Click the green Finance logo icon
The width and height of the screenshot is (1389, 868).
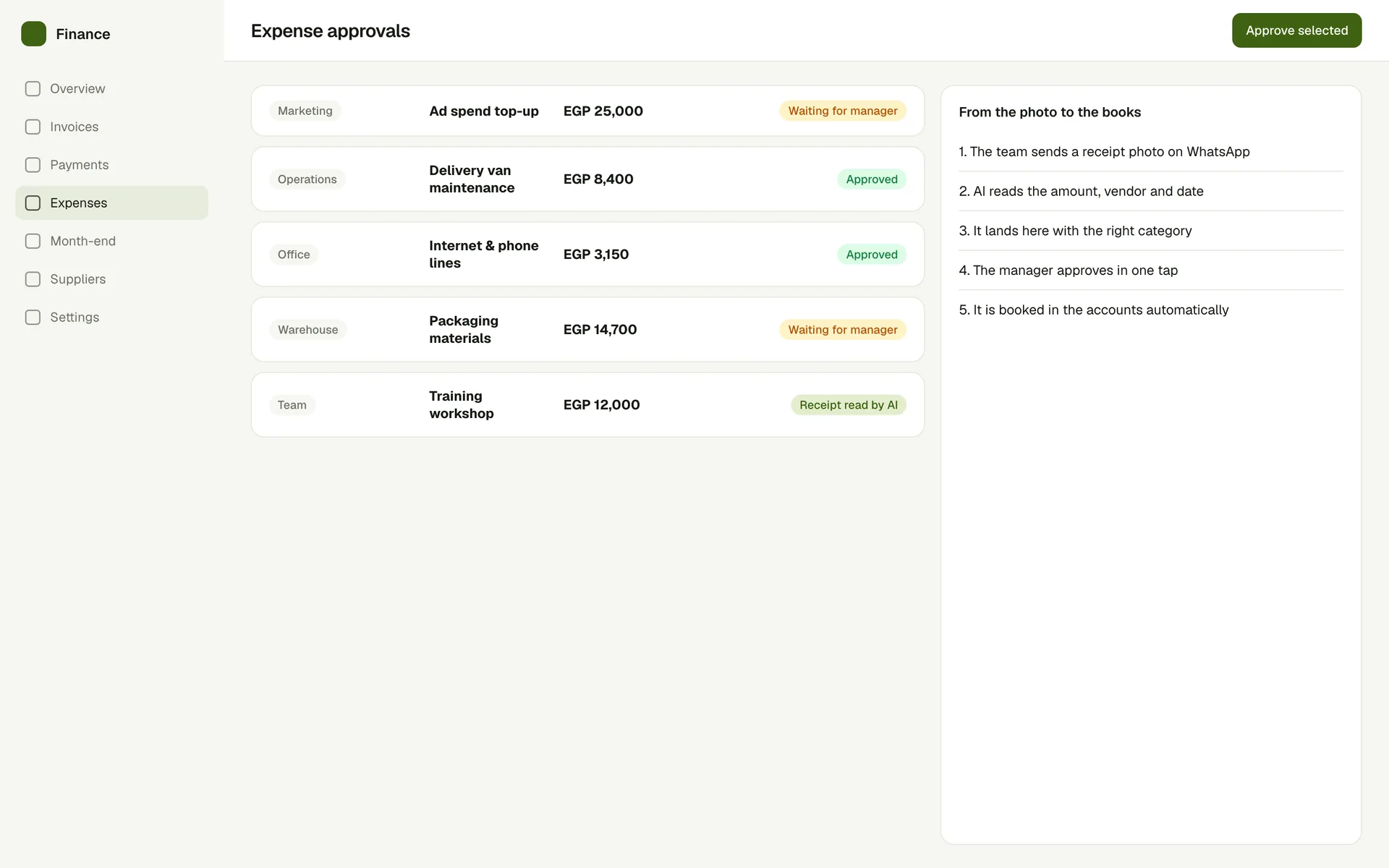pos(33,34)
